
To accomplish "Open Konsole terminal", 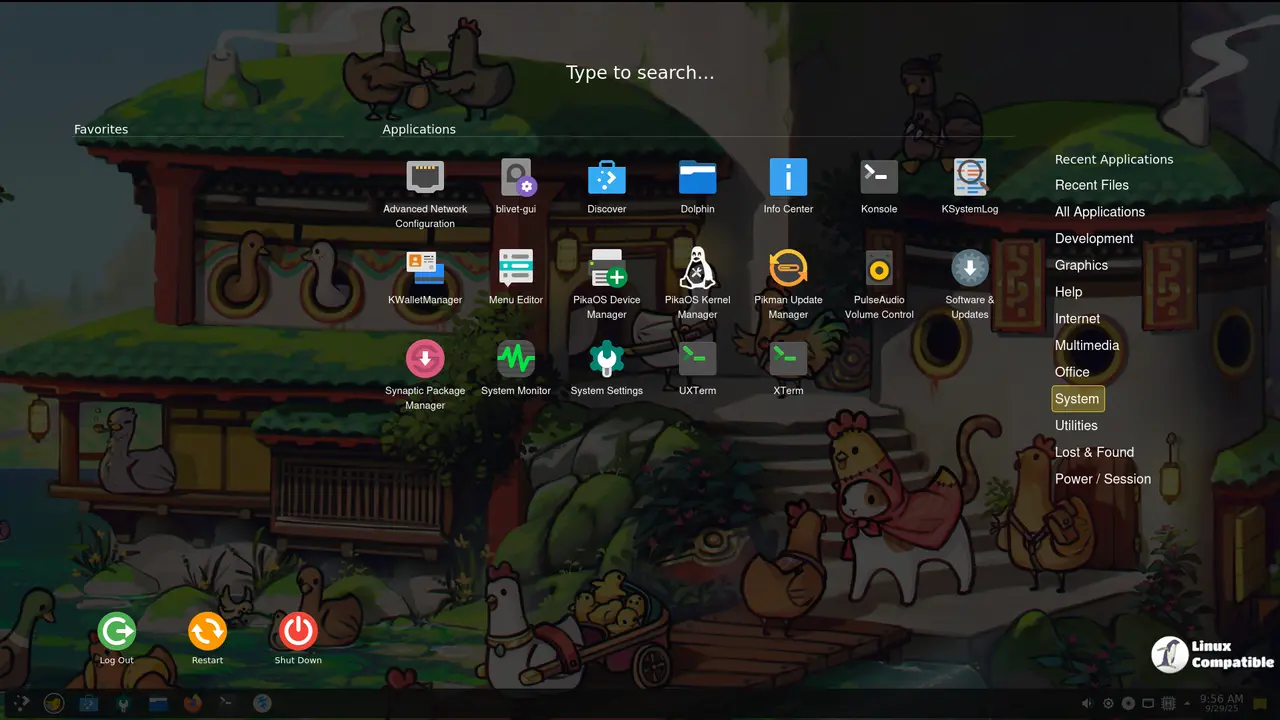I will 879,178.
